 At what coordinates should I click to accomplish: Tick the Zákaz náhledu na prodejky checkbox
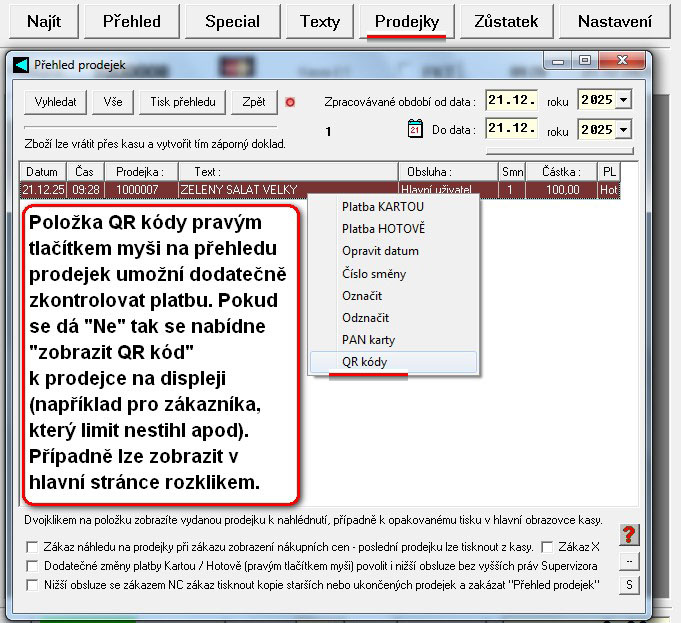33,547
